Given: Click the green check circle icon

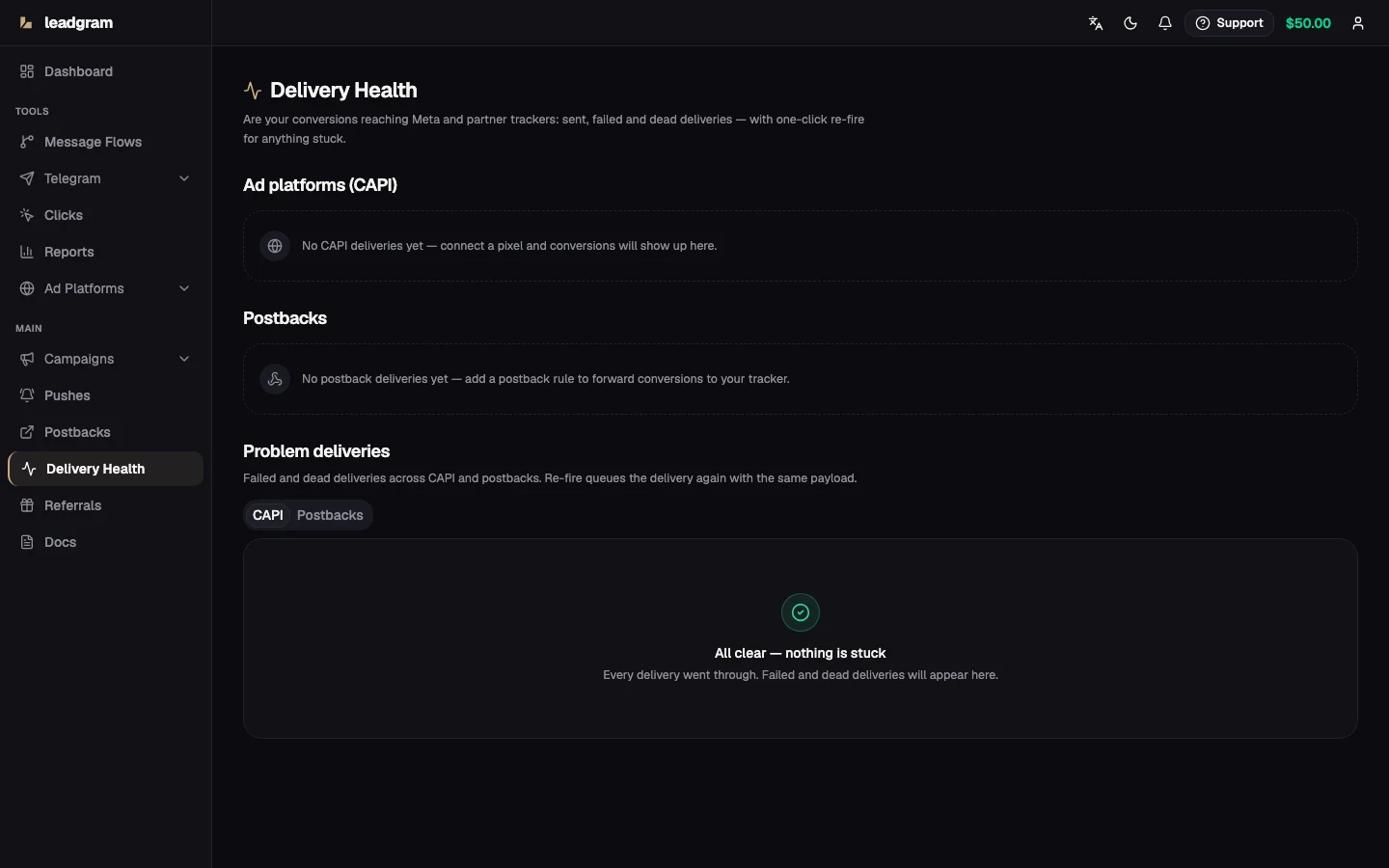Looking at the screenshot, I should point(801,612).
